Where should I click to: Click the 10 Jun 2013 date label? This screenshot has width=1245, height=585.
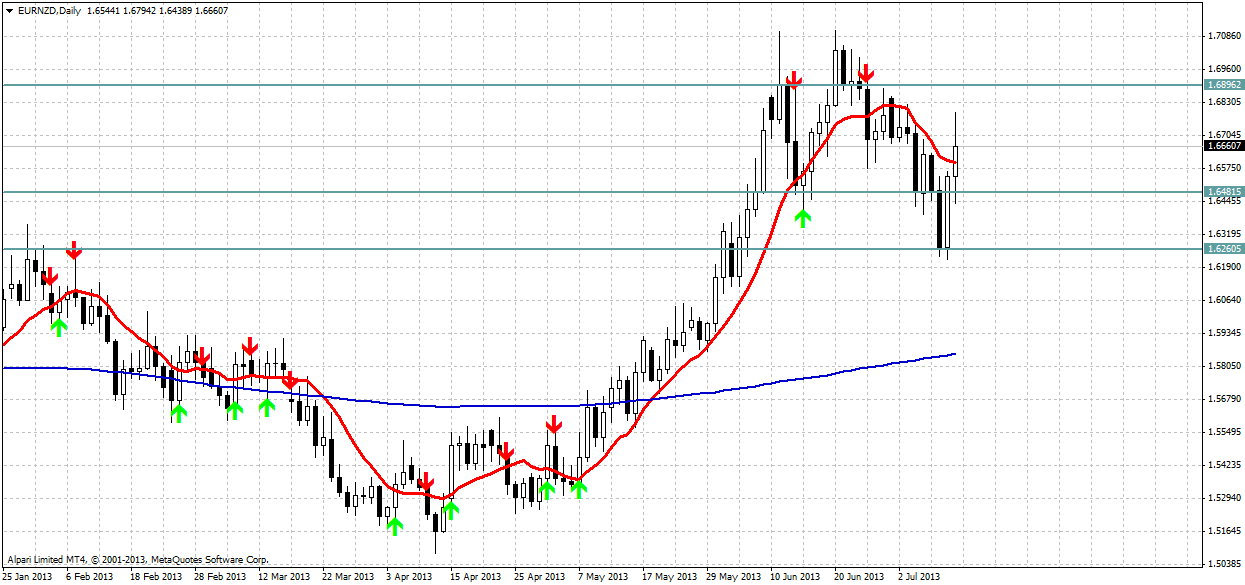click(x=796, y=577)
